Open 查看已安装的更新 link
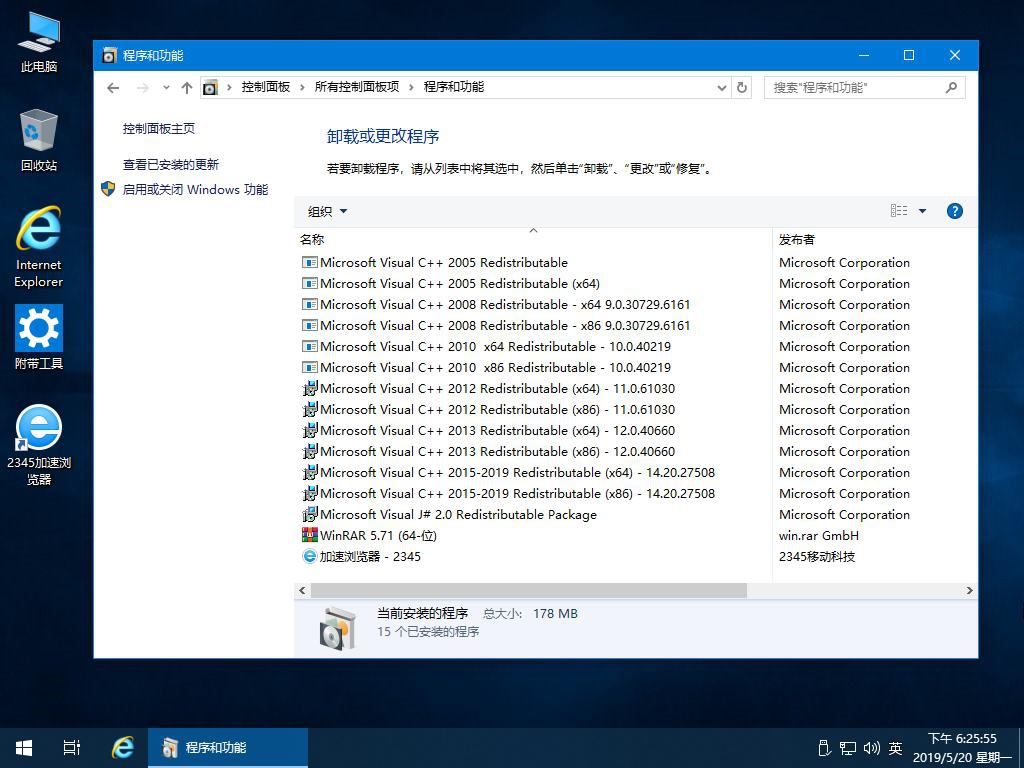This screenshot has width=1024, height=768. [x=170, y=165]
